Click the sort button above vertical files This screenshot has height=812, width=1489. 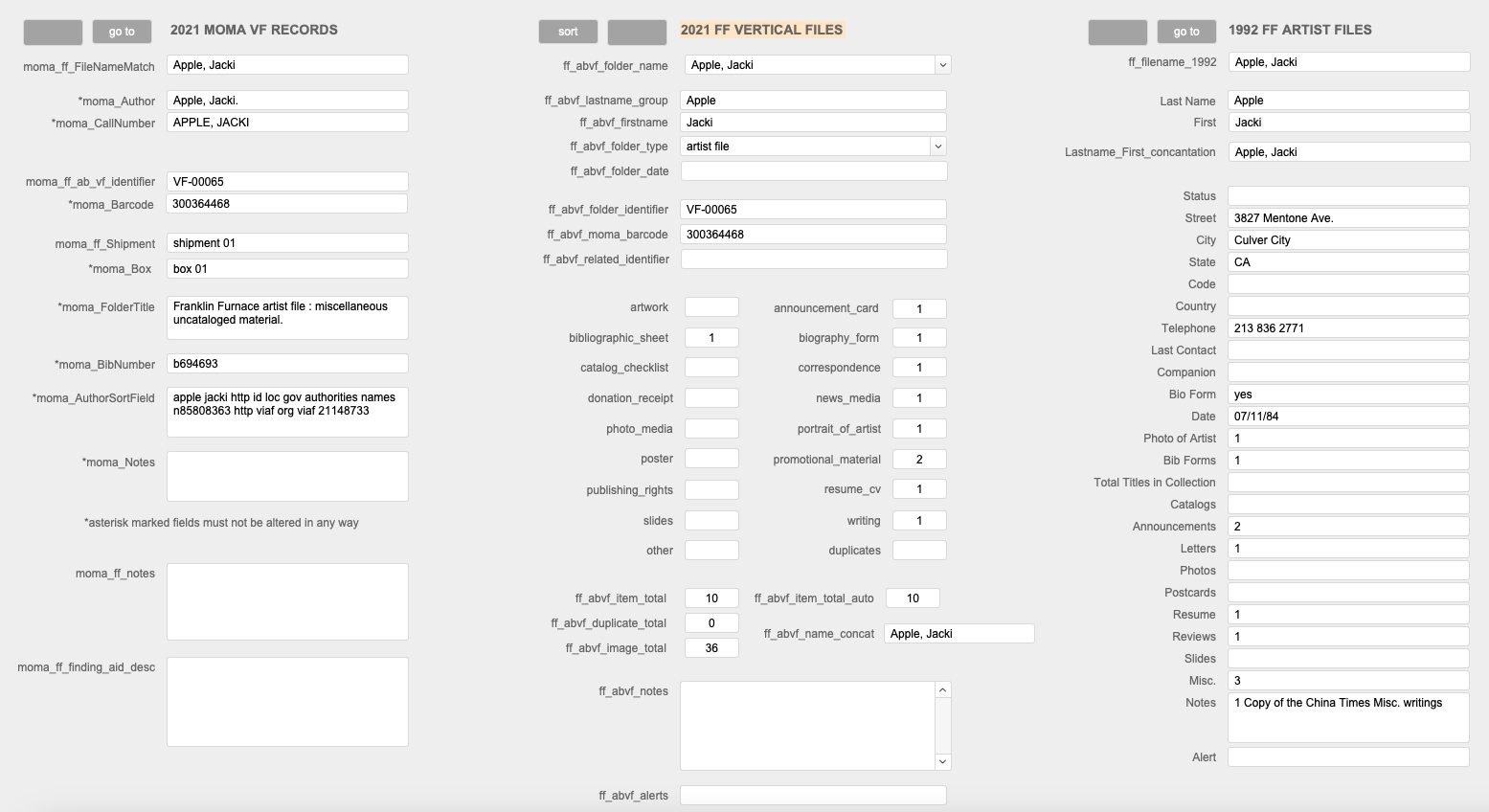pos(568,32)
